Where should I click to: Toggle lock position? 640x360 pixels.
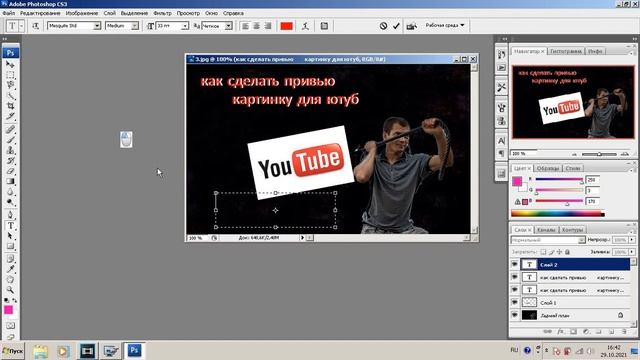560,252
